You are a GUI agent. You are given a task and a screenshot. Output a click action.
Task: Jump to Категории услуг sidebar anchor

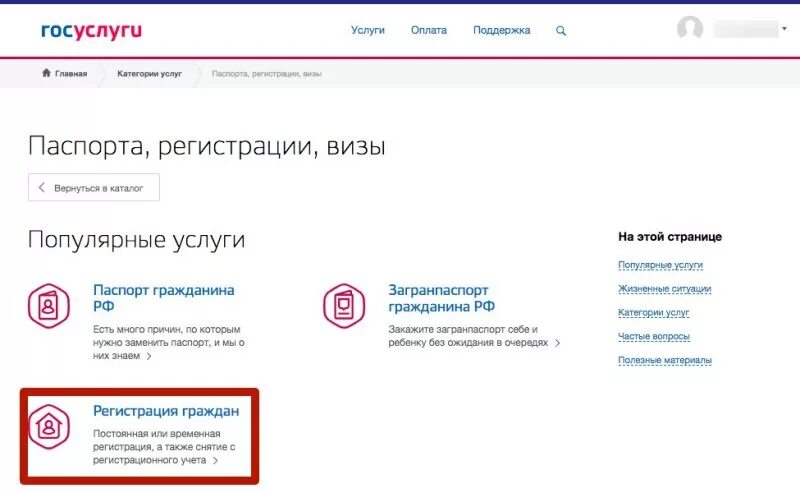[x=654, y=312]
